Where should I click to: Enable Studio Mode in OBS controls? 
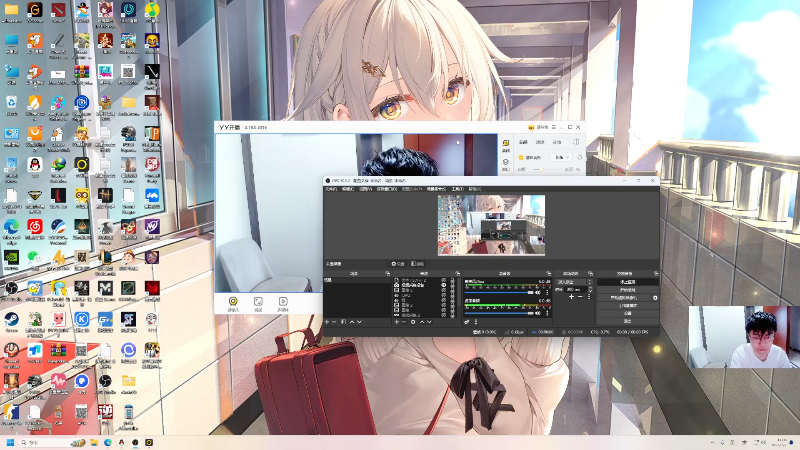pyautogui.click(x=627, y=306)
